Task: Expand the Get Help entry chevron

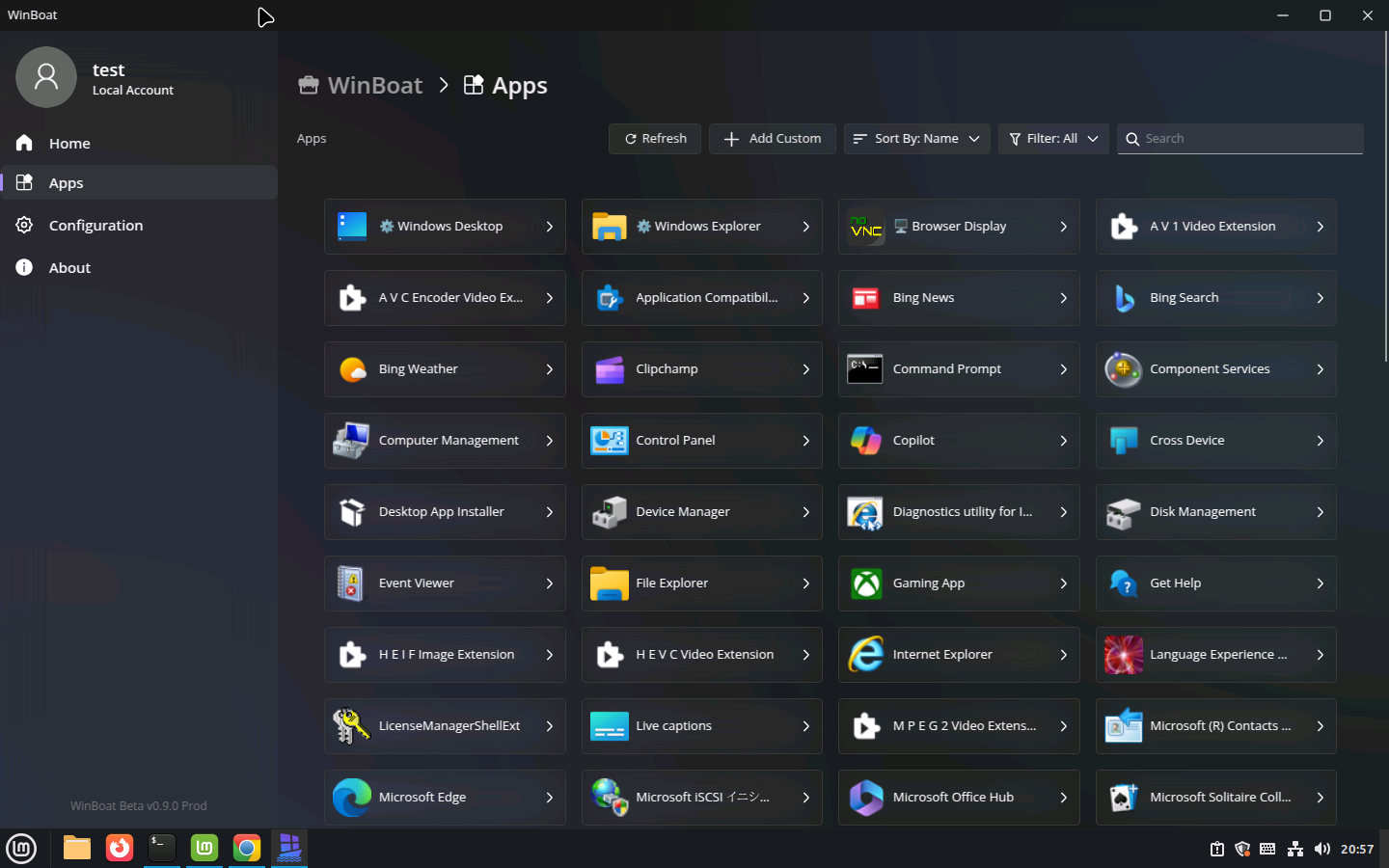Action: [1321, 583]
